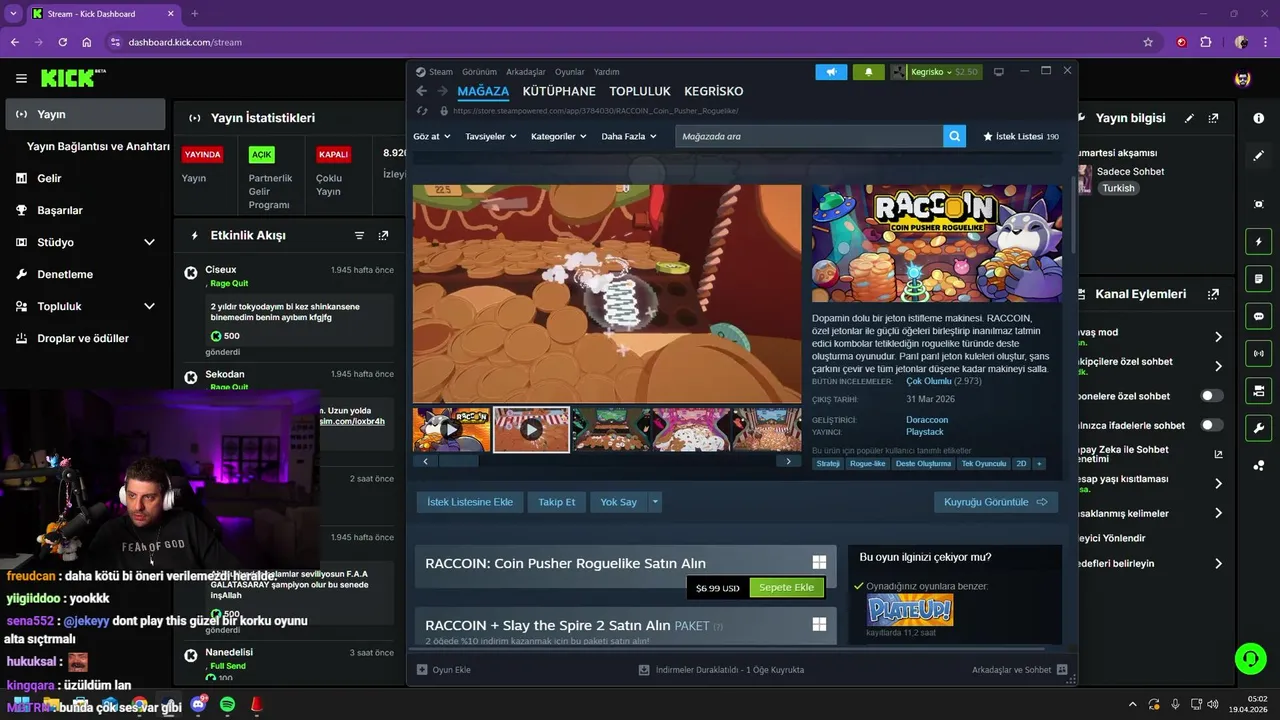
Task: Expand the yavaş mod setting arrow
Action: point(1218,337)
